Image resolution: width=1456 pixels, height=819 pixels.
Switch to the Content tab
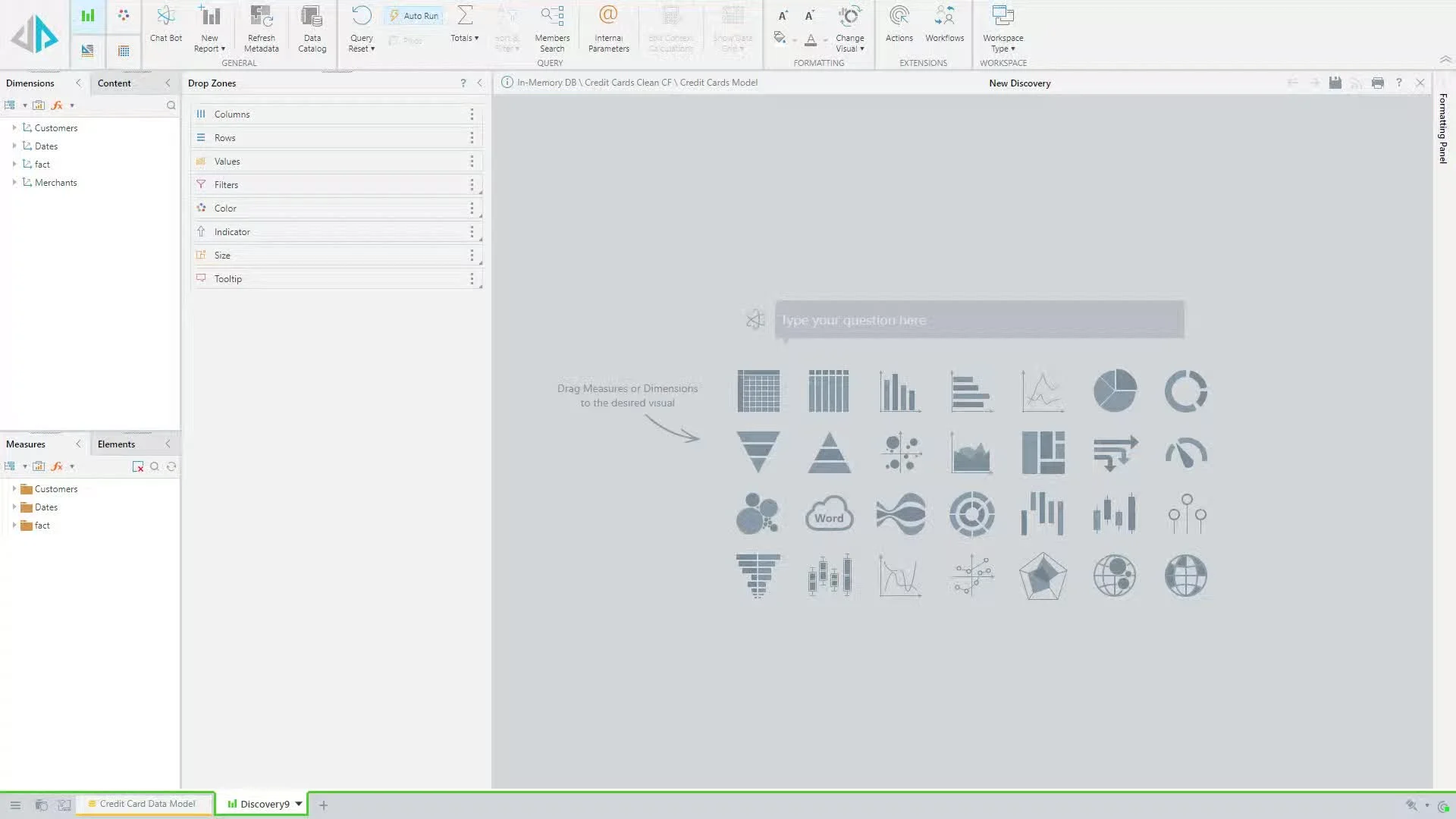click(x=115, y=83)
